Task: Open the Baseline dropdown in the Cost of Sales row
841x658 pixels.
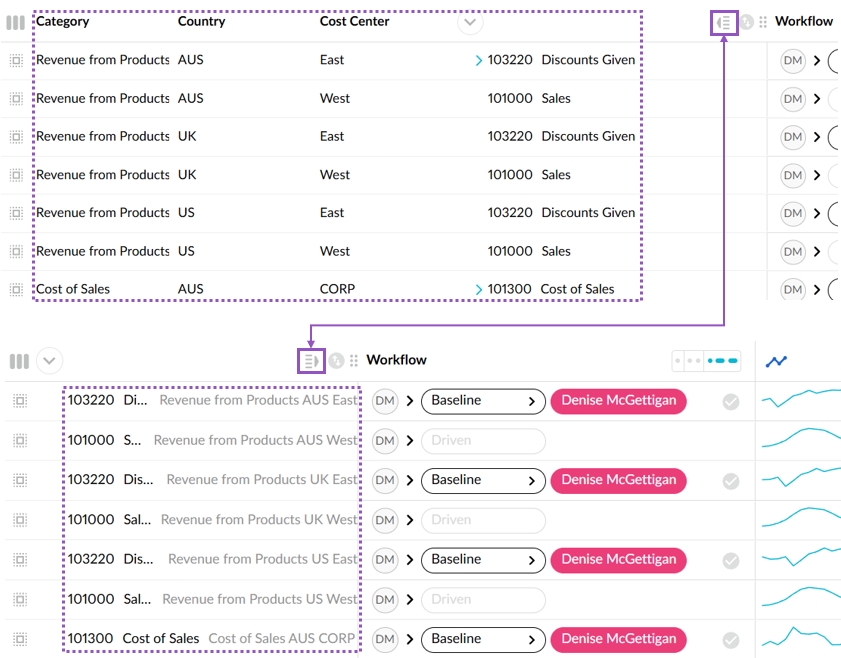Action: [483, 639]
